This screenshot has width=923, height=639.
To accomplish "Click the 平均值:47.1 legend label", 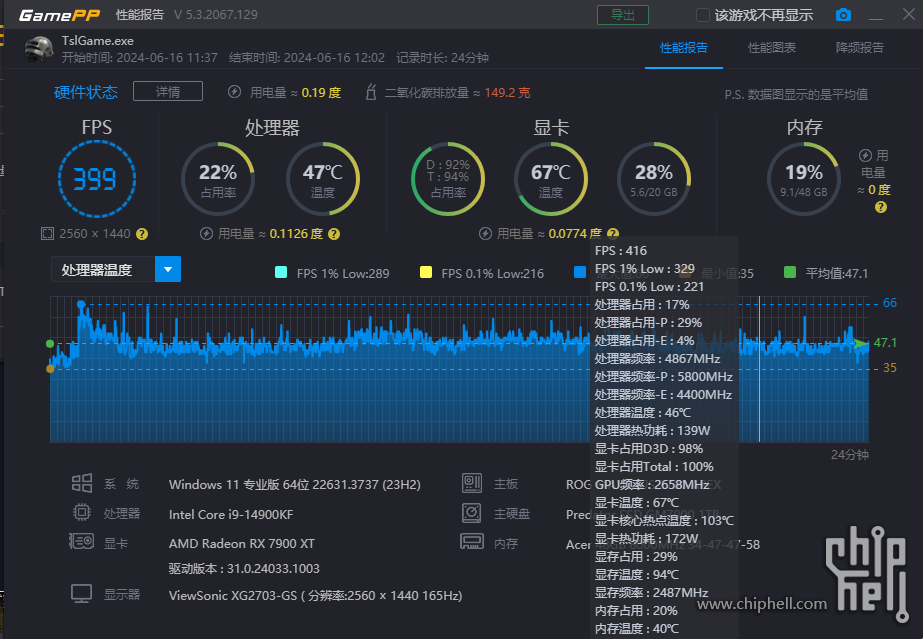I will pos(836,273).
